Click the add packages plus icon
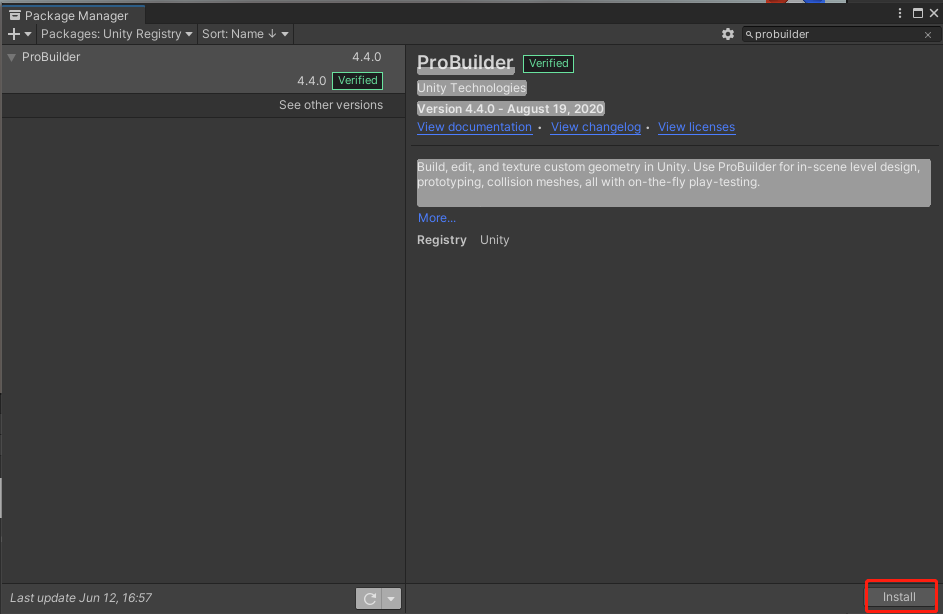The image size is (943, 614). click(12, 33)
